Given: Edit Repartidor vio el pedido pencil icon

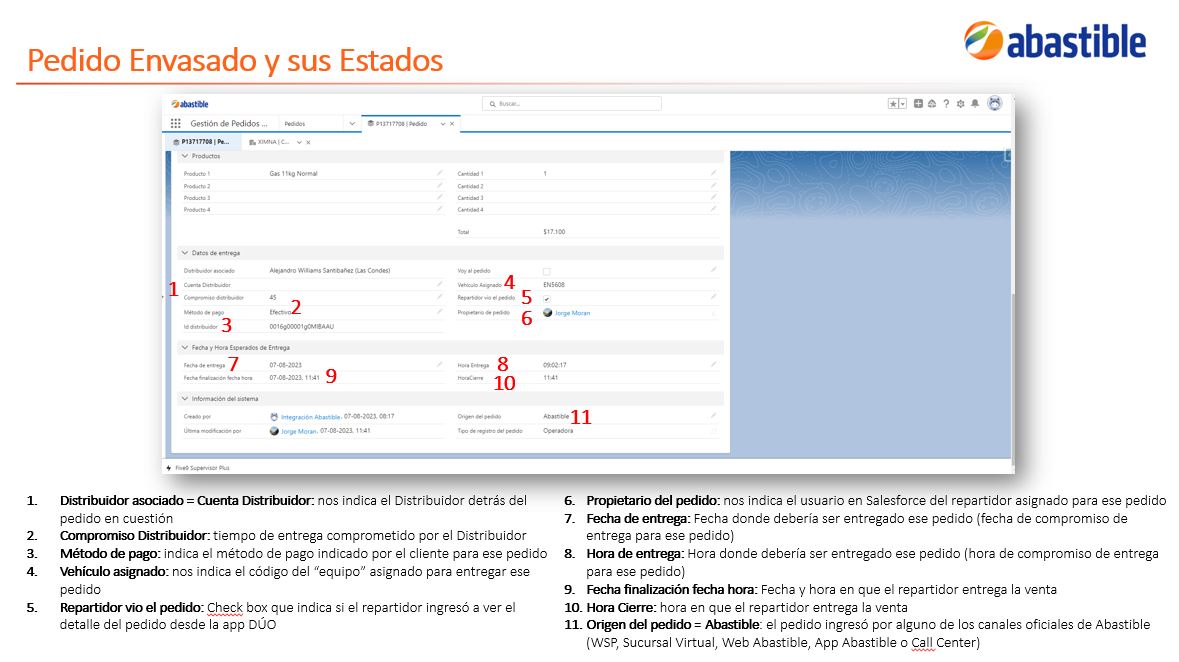Looking at the screenshot, I should click(714, 297).
